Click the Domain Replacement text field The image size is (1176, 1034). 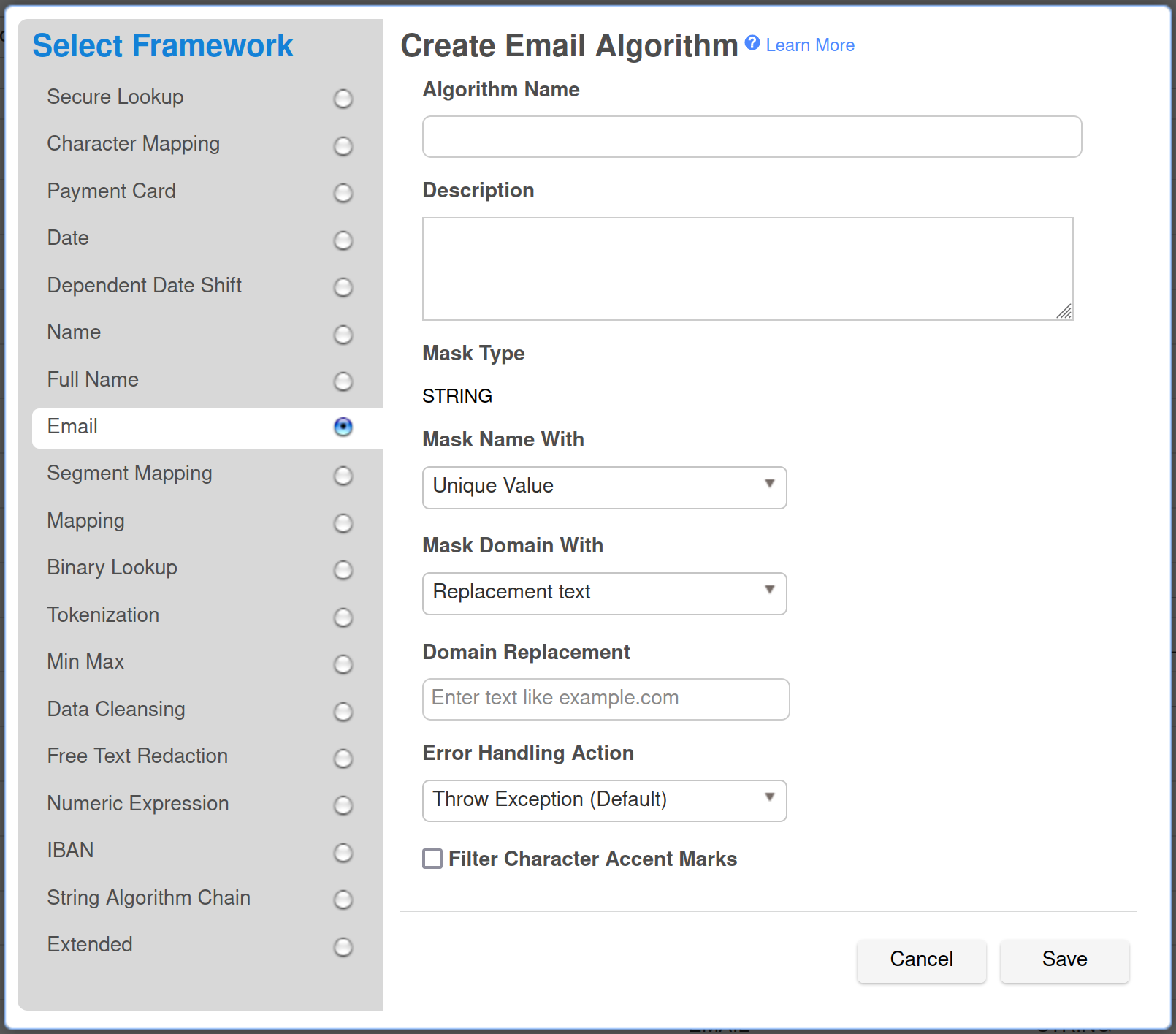point(606,699)
